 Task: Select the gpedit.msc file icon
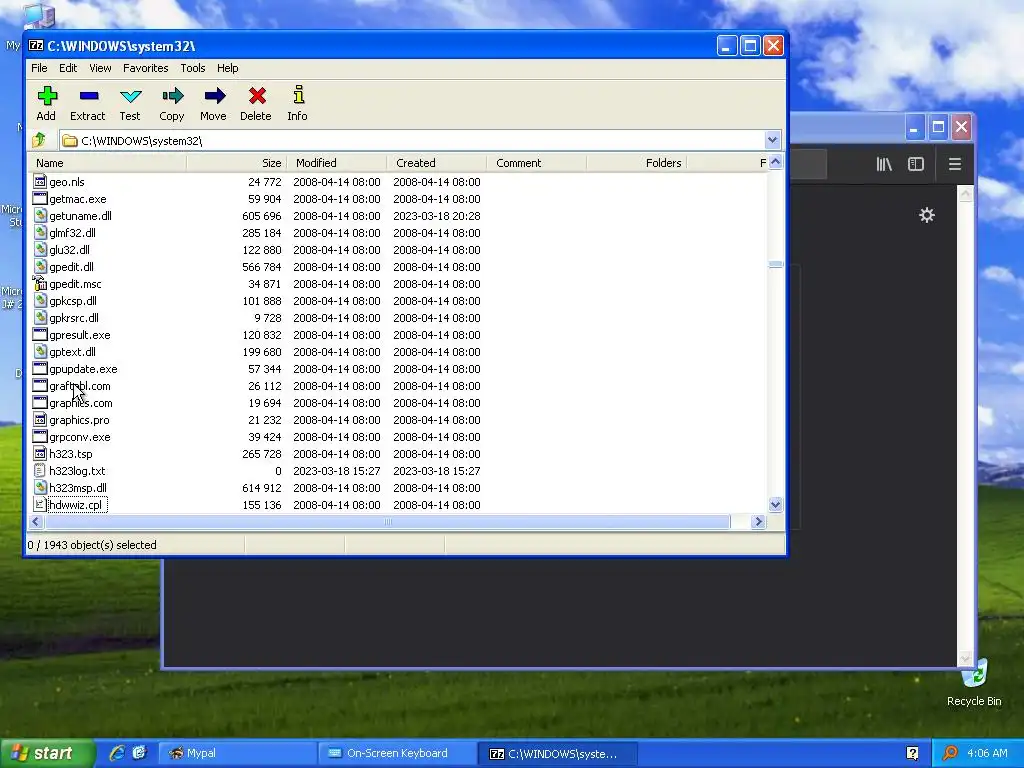pyautogui.click(x=40, y=283)
